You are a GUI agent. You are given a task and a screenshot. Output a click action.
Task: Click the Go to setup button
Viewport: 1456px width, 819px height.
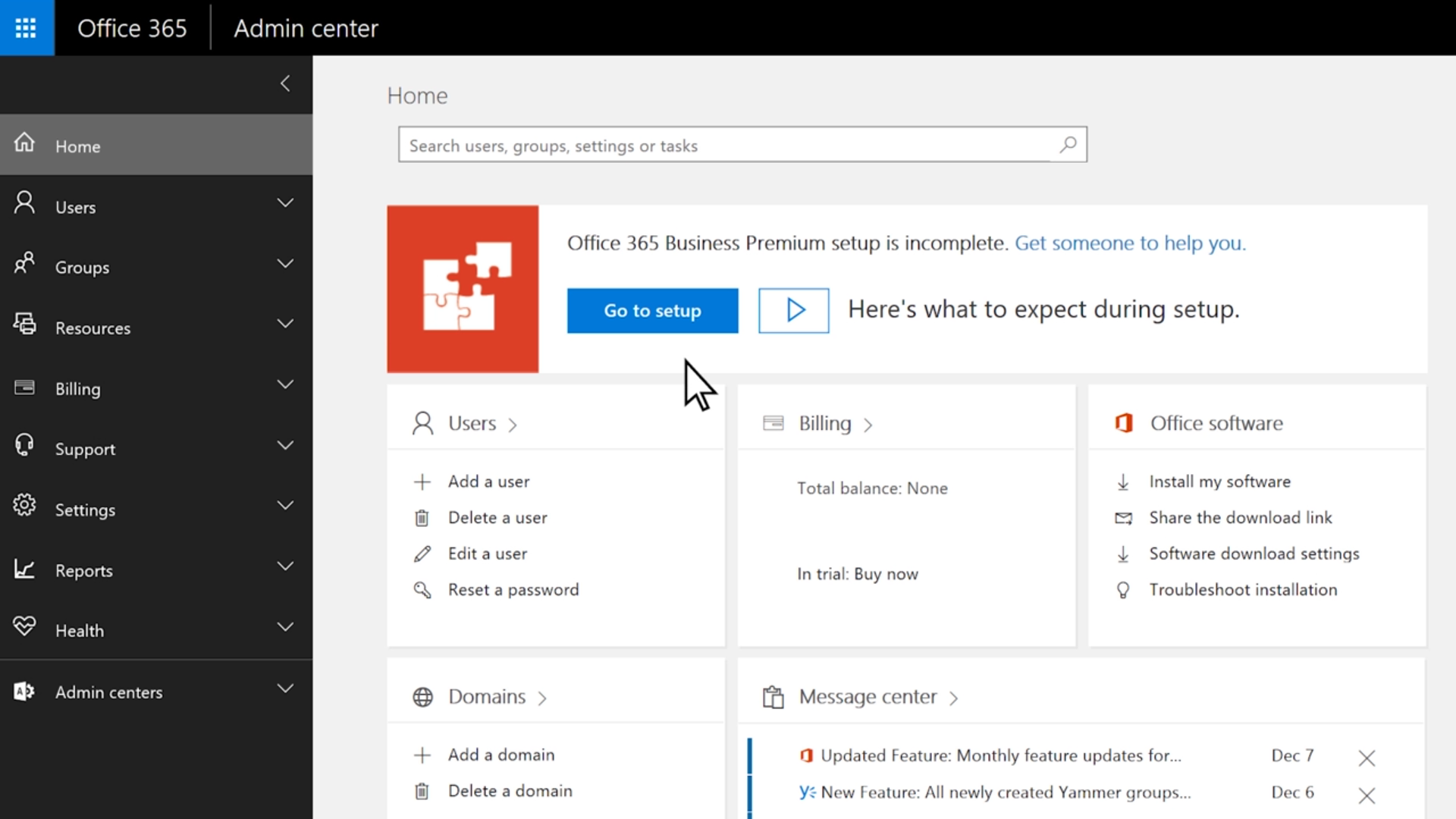pyautogui.click(x=652, y=310)
